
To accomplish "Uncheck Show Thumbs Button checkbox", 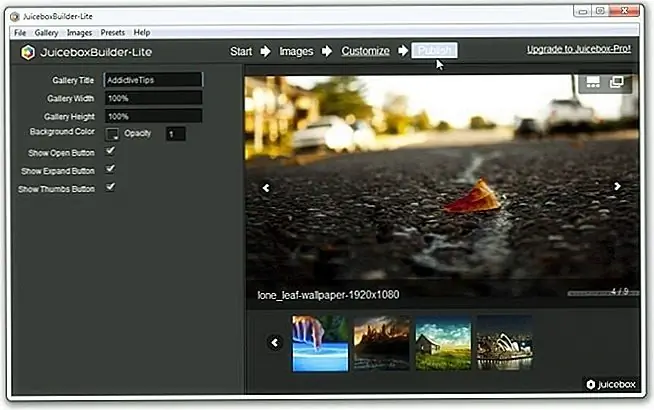I will pos(111,187).
